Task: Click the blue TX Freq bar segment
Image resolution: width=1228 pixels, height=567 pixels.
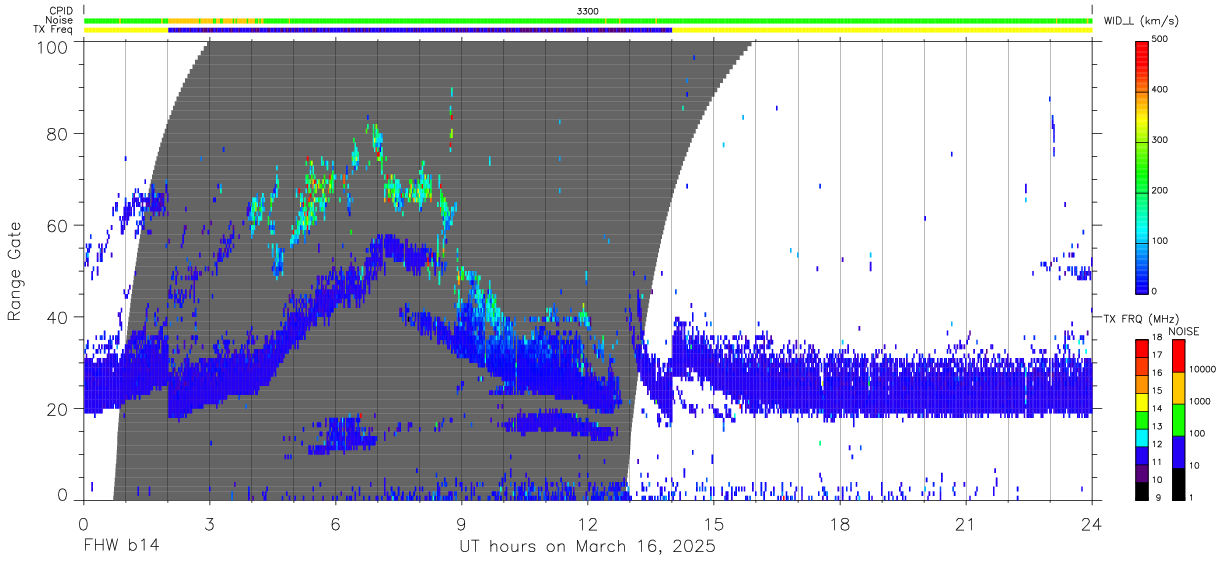Action: 420,30
